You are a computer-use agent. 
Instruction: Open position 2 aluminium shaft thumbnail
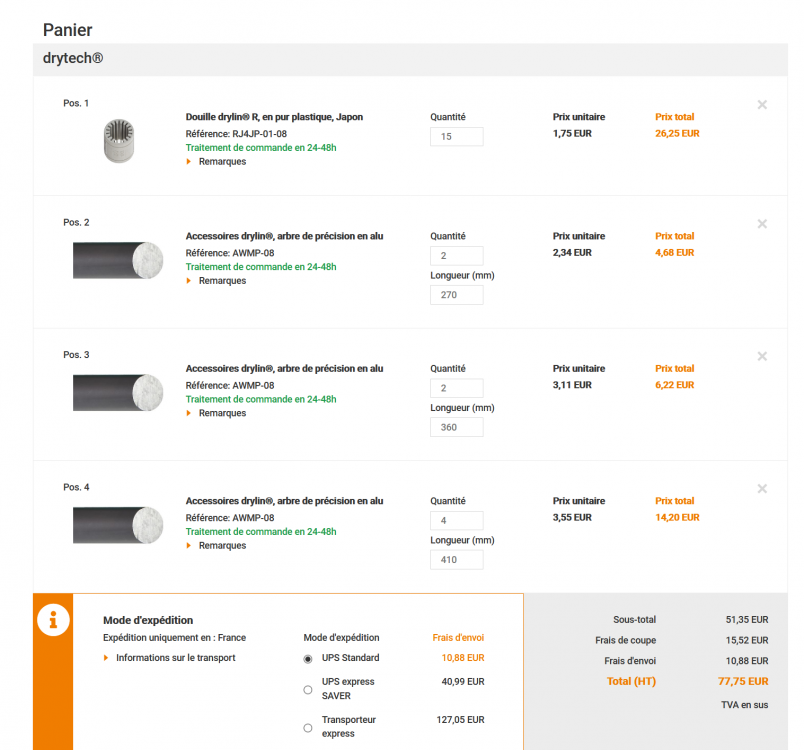pos(117,260)
